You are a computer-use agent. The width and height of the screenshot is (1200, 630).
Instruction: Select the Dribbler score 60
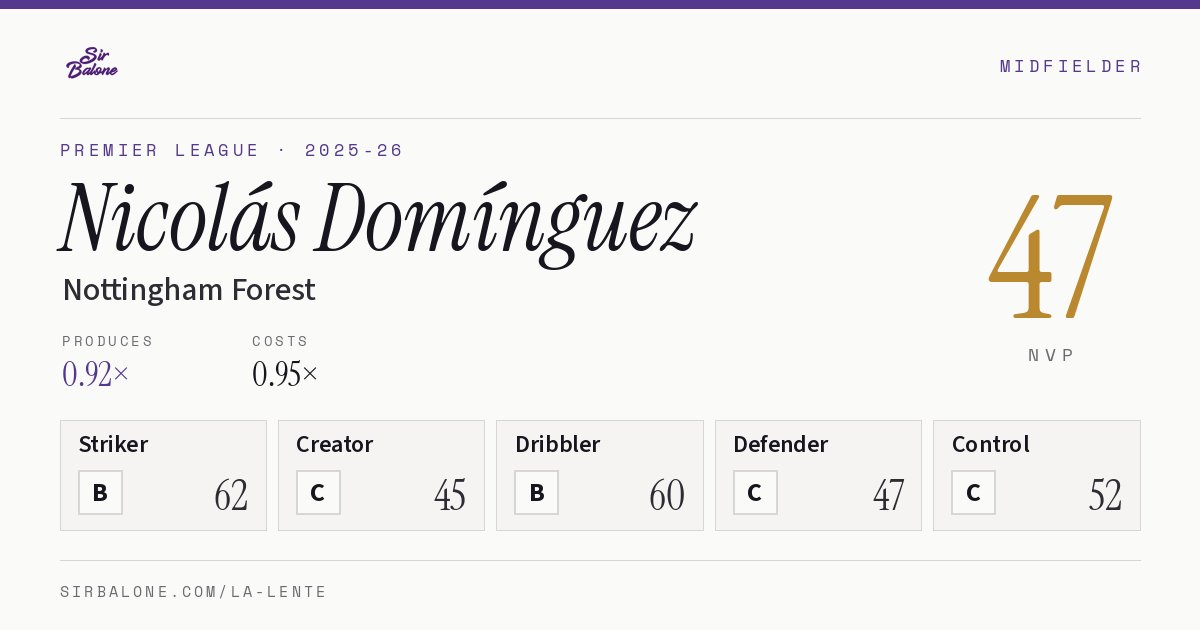click(667, 495)
